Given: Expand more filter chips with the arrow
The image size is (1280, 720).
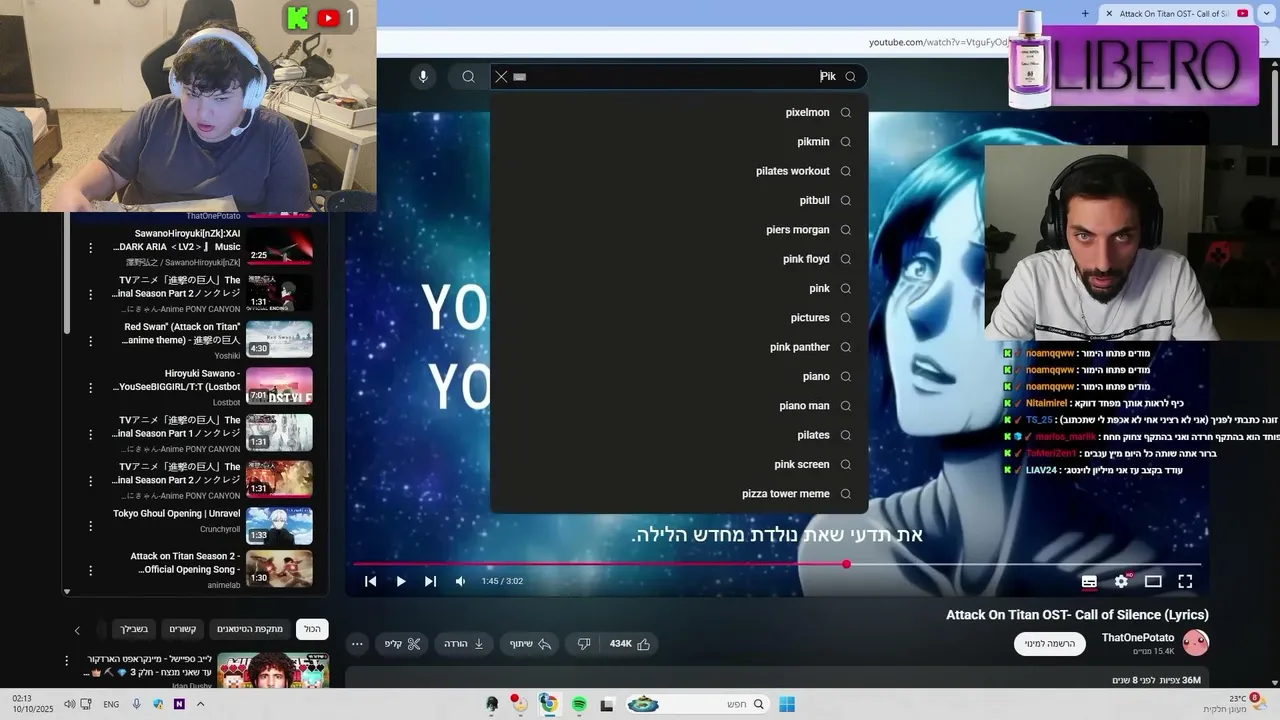Looking at the screenshot, I should [77, 630].
